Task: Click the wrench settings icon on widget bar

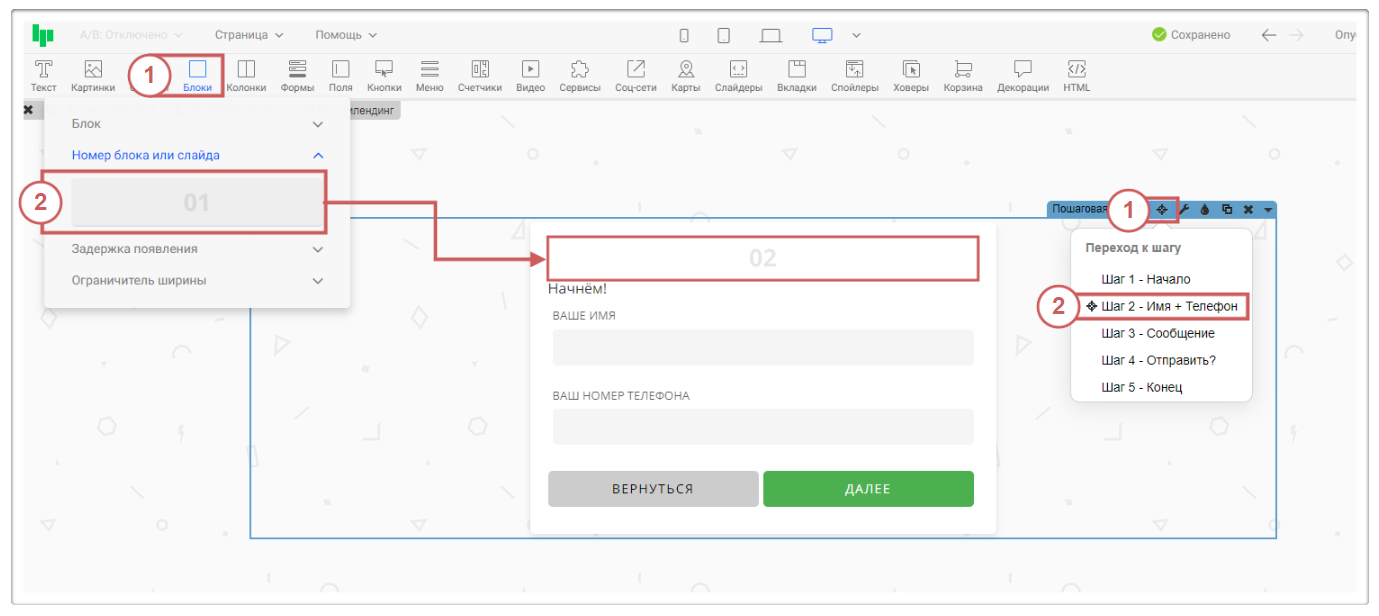Action: [x=1184, y=210]
